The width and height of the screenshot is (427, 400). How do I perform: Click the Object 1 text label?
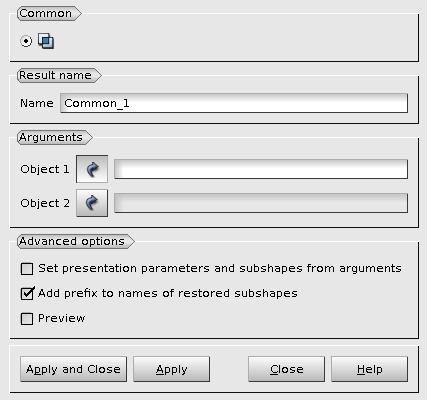pos(45,169)
